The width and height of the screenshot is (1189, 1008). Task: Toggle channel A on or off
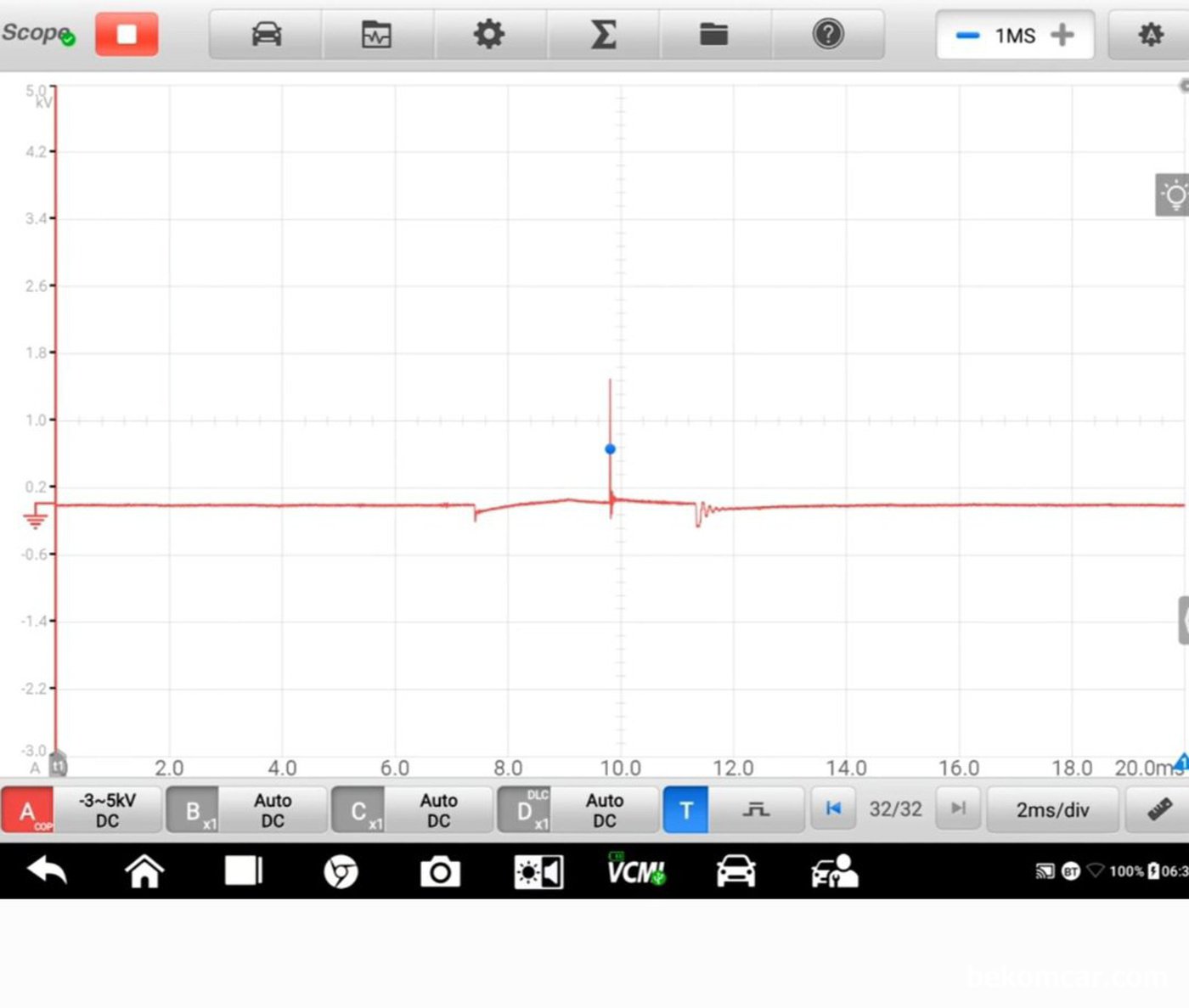(27, 810)
